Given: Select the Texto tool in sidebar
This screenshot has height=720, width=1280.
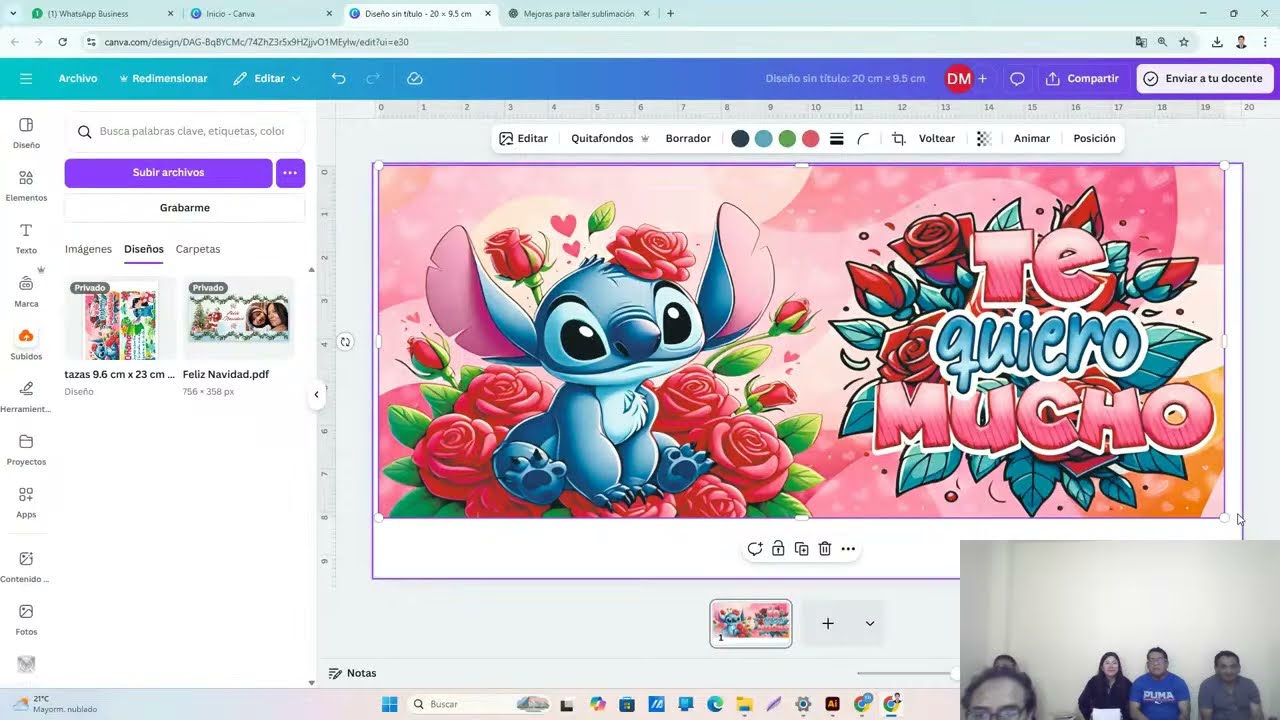Looking at the screenshot, I should (x=26, y=238).
